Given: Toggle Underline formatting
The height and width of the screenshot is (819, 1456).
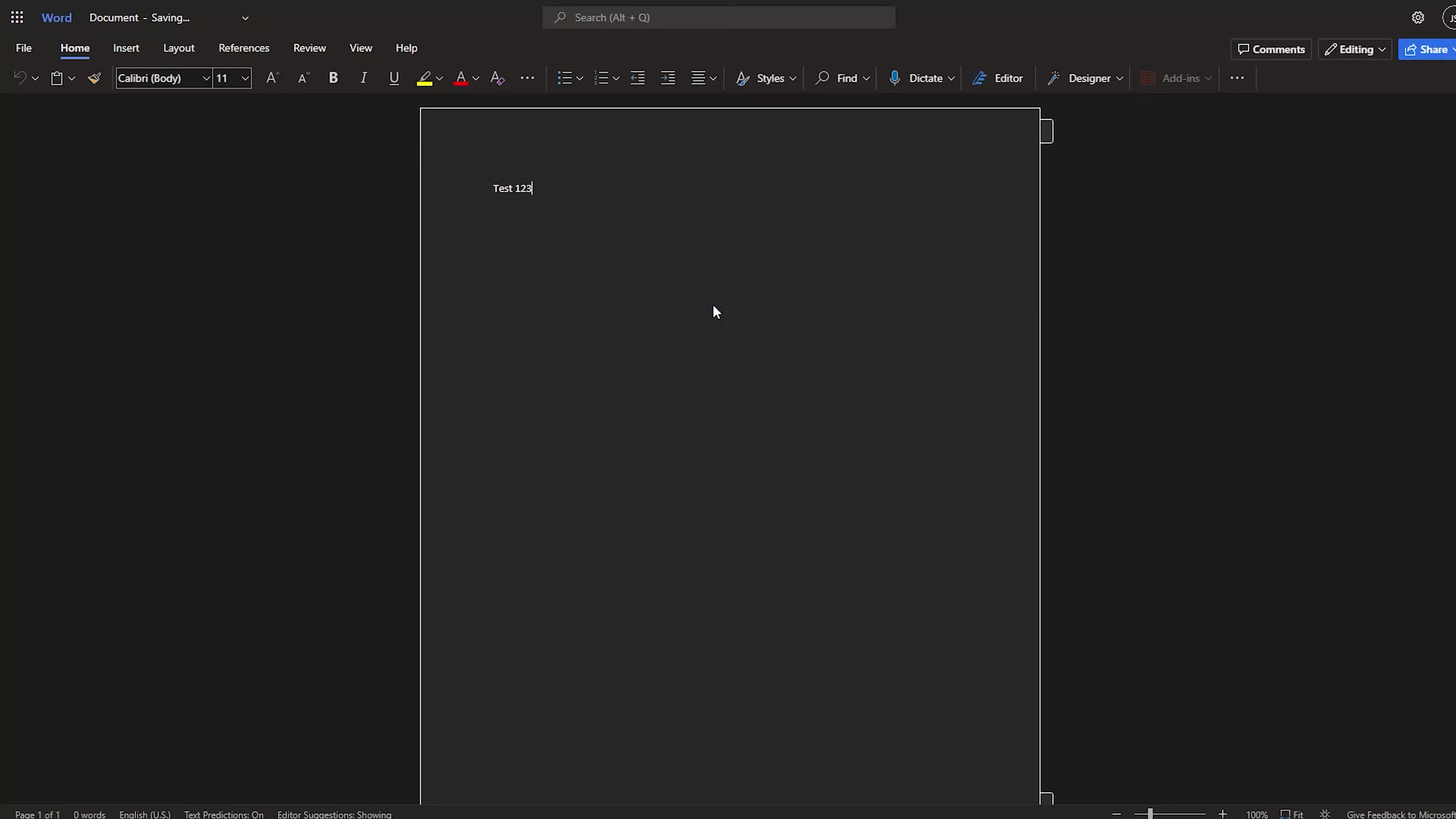Looking at the screenshot, I should pyautogui.click(x=394, y=78).
